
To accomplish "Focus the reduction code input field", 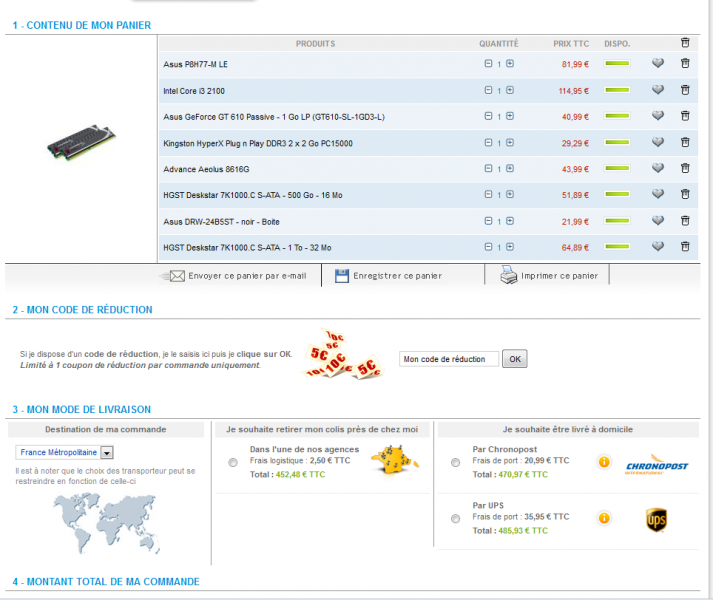I will [449, 359].
